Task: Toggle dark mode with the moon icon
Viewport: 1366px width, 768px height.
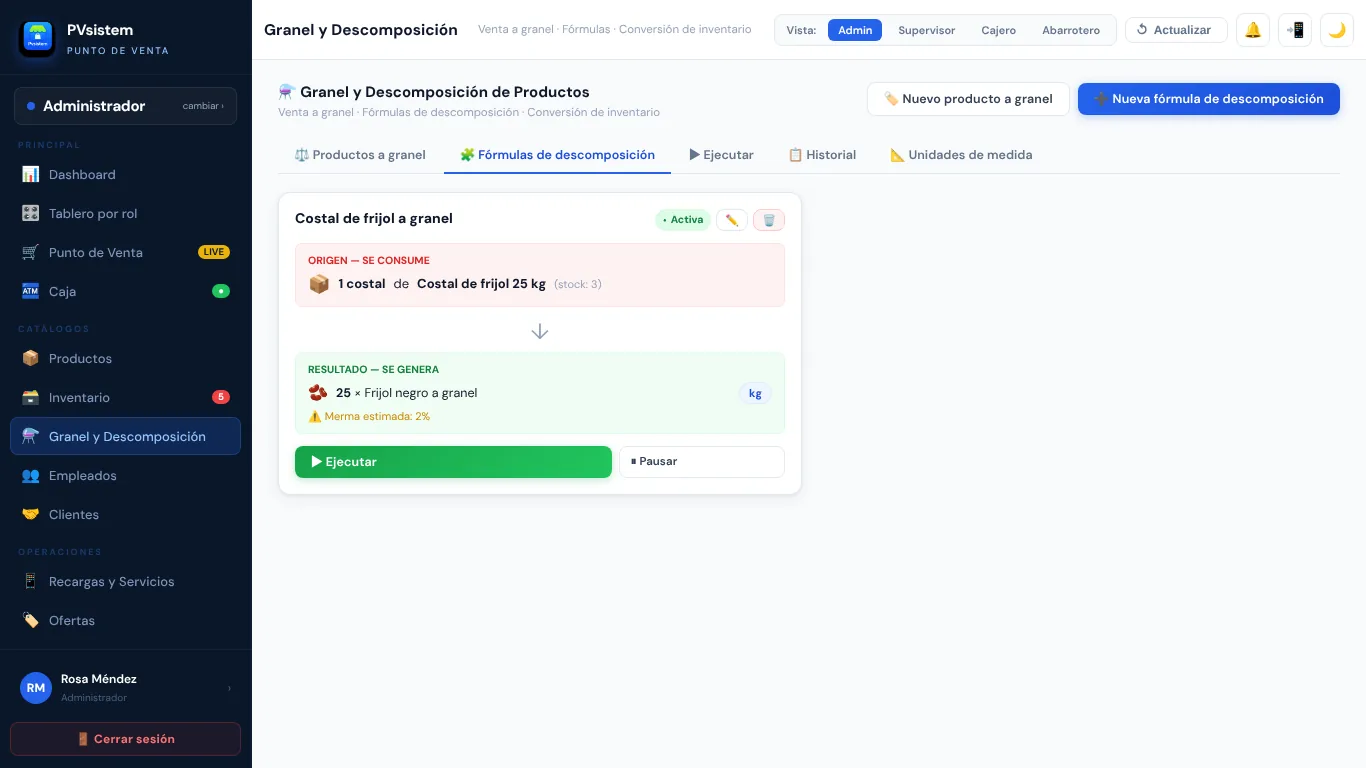Action: click(x=1337, y=30)
